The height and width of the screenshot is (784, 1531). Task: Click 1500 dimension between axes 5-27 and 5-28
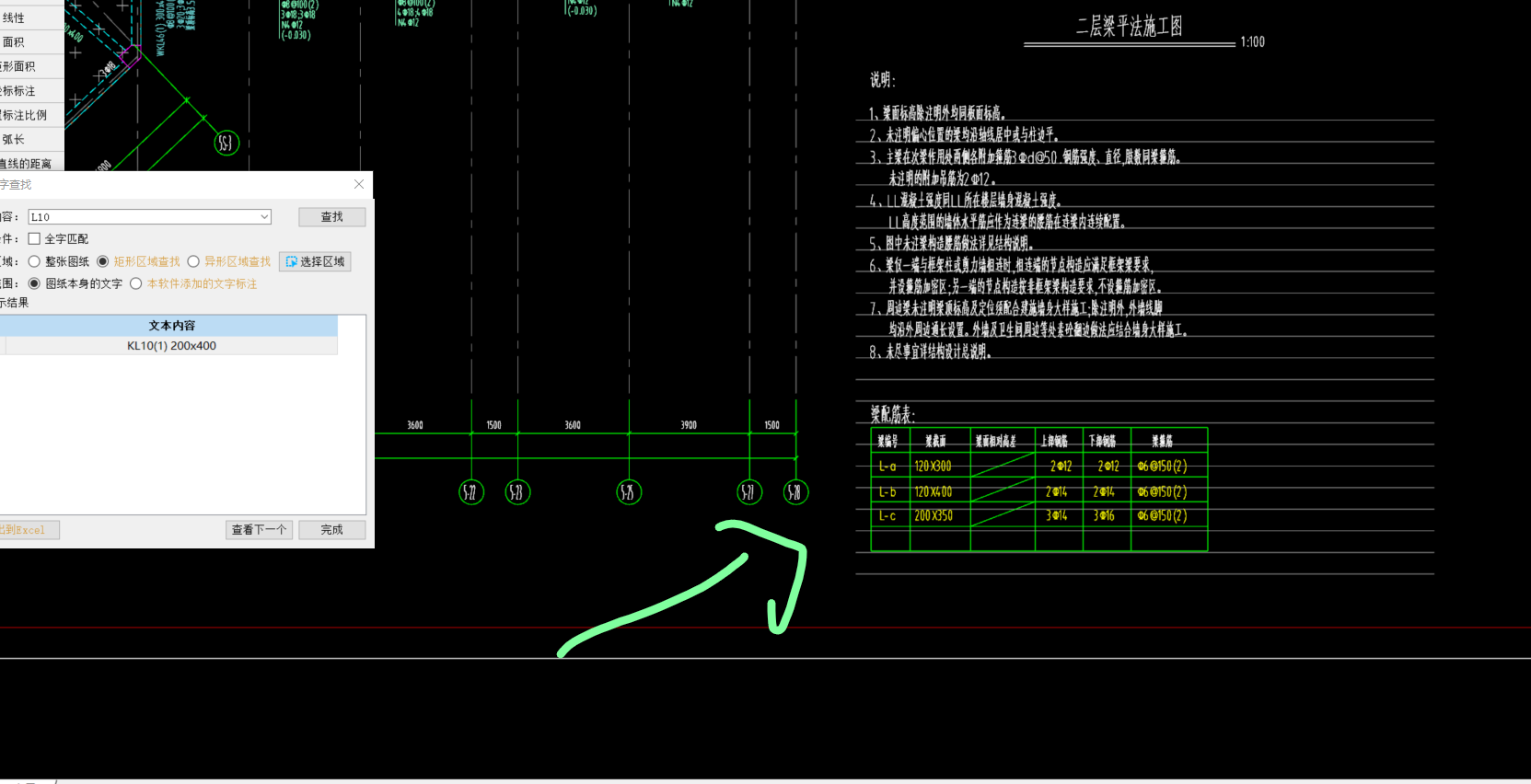click(771, 425)
